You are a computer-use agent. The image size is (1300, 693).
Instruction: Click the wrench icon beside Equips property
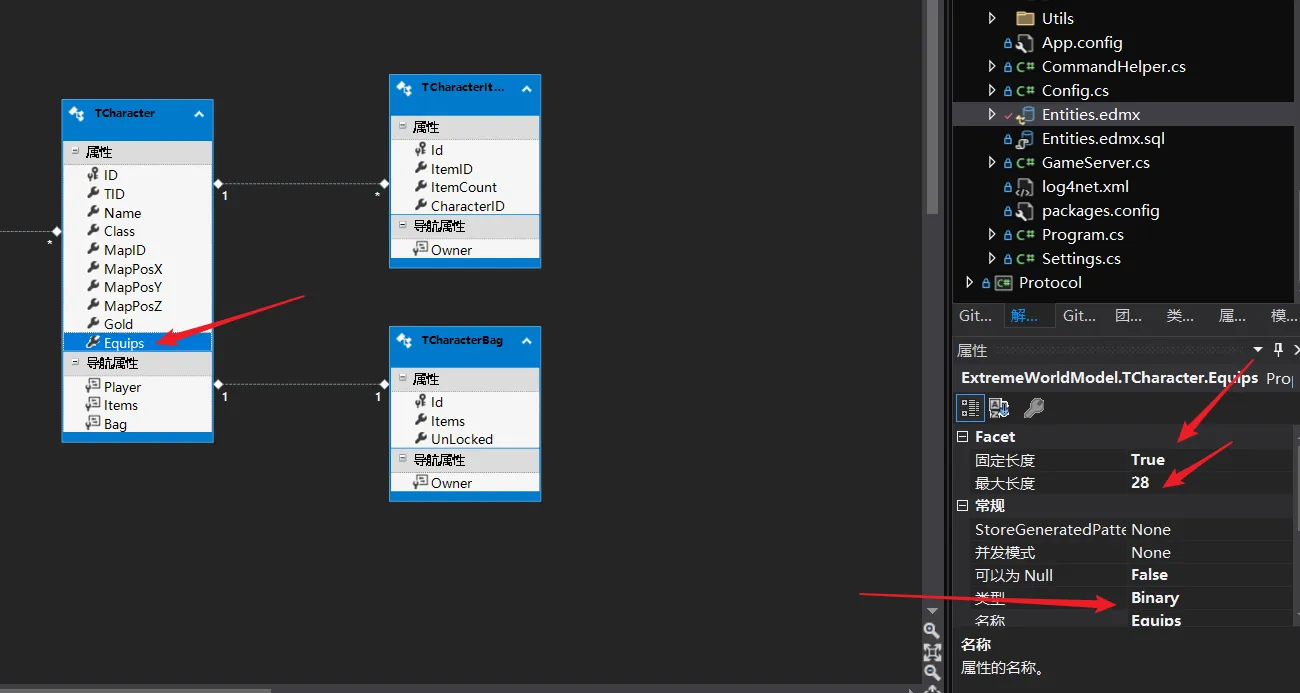pyautogui.click(x=93, y=342)
